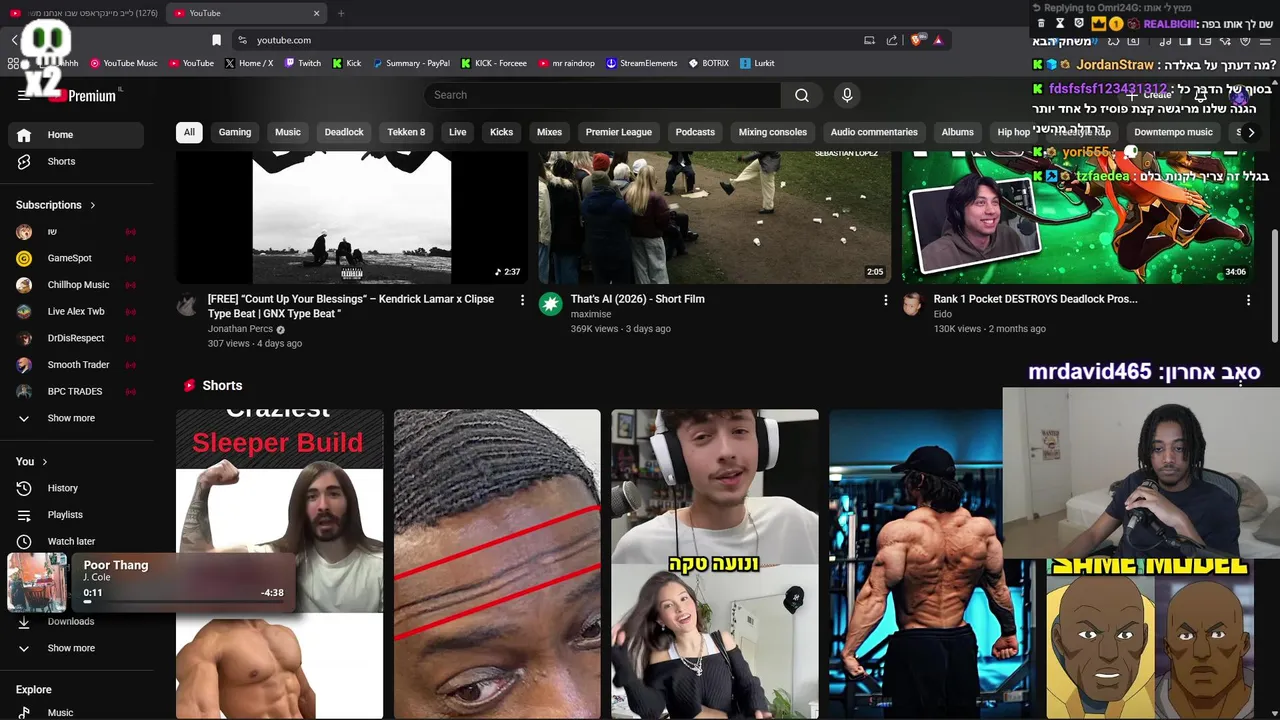Expand the You section chevron
1280x720 pixels.
[x=44, y=461]
